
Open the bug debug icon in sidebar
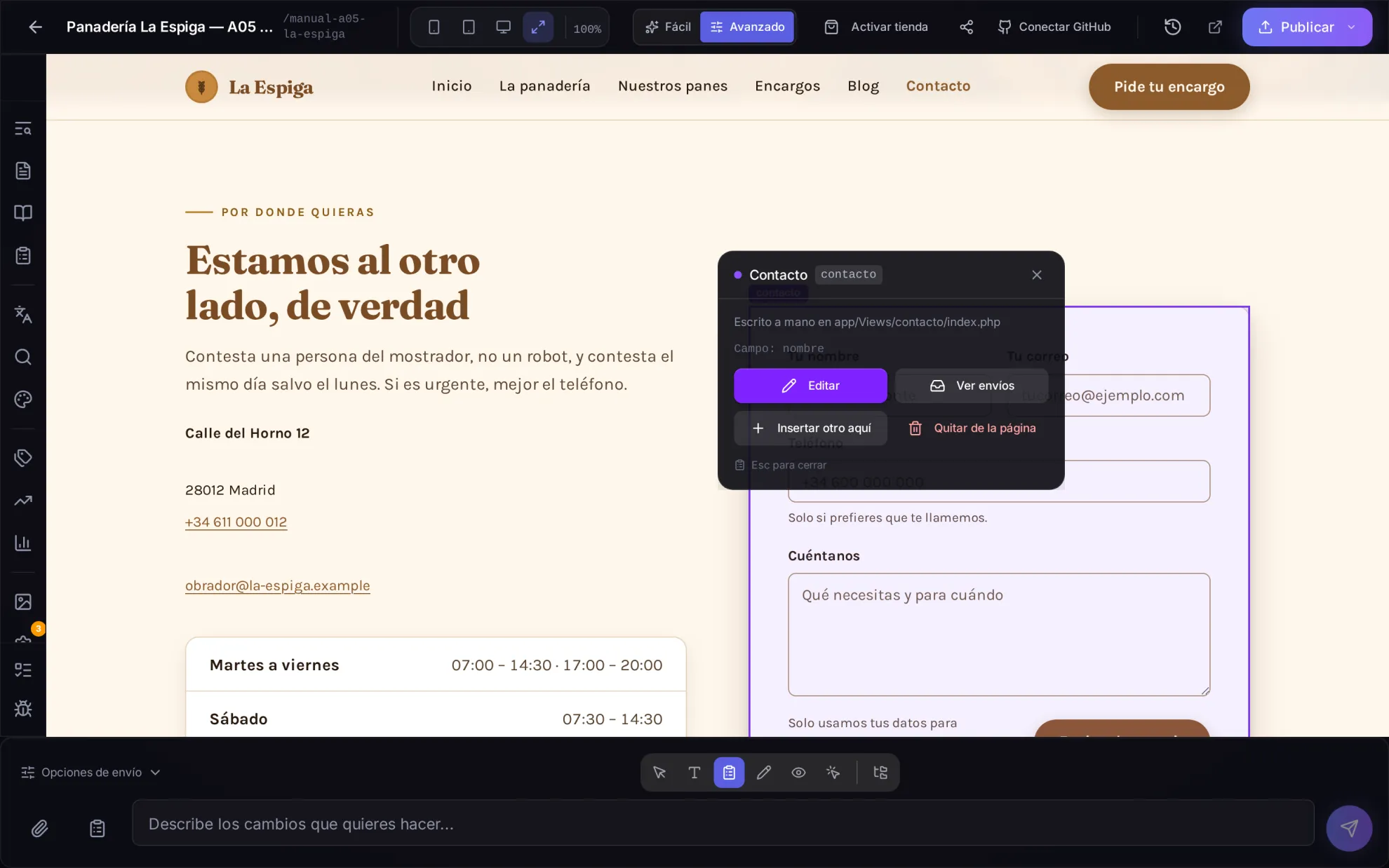[x=23, y=708]
